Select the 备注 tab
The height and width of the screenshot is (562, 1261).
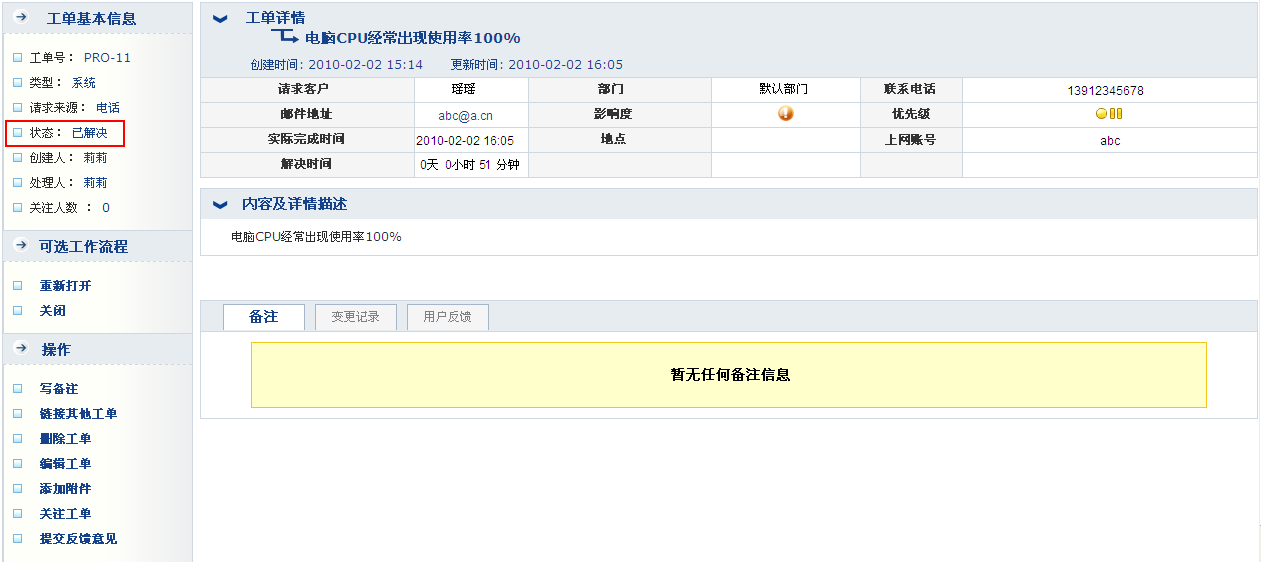(x=263, y=317)
